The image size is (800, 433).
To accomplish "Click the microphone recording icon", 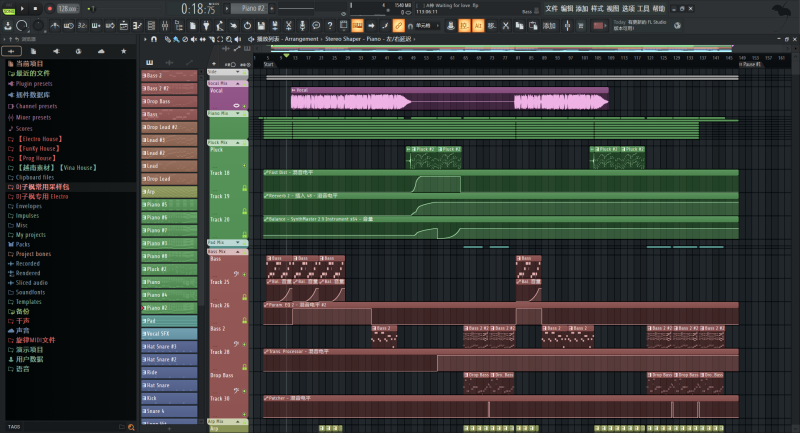I will [x=302, y=26].
